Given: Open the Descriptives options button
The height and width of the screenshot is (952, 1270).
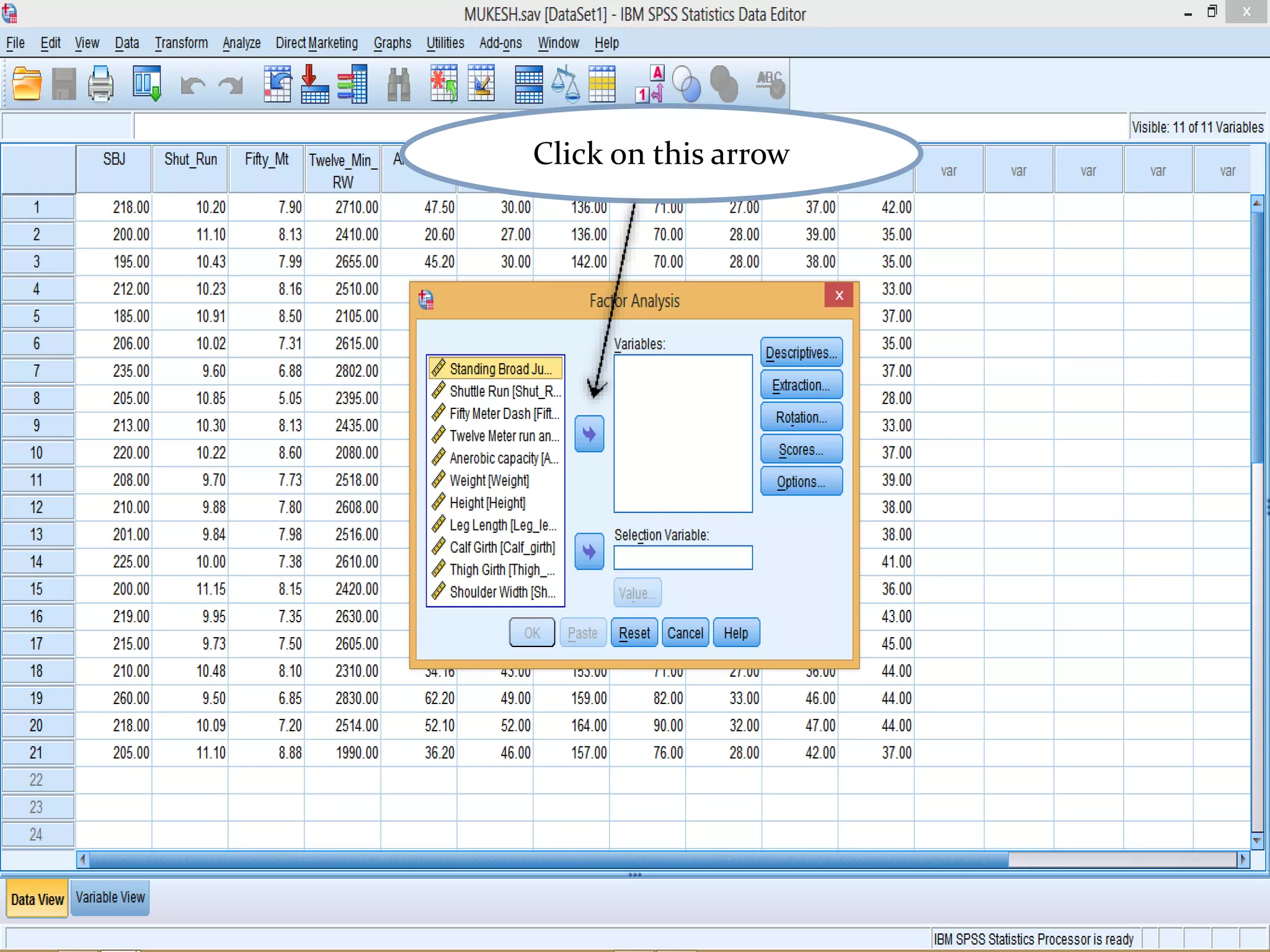Looking at the screenshot, I should (x=801, y=353).
